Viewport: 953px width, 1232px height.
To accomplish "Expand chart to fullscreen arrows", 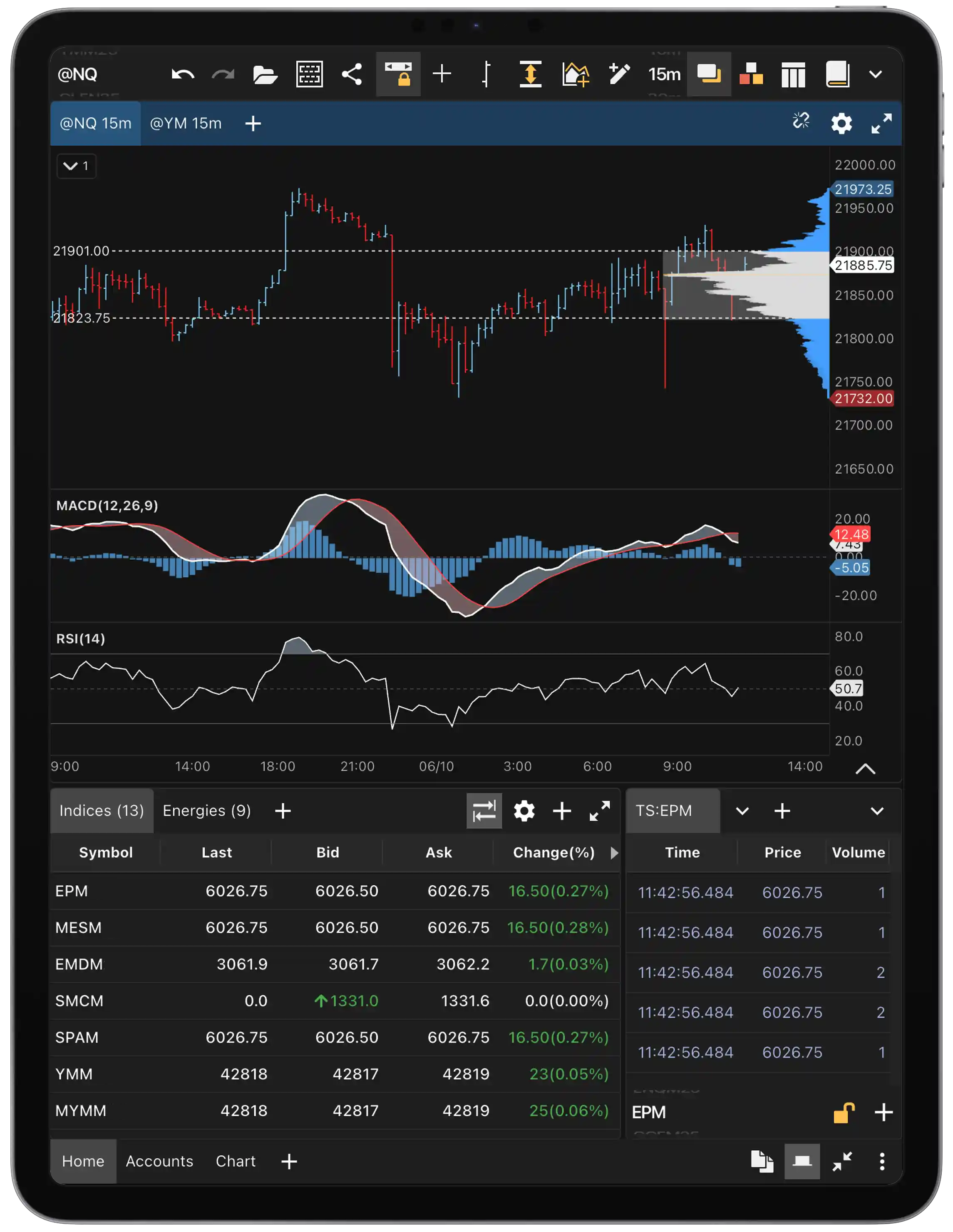I will pyautogui.click(x=881, y=123).
